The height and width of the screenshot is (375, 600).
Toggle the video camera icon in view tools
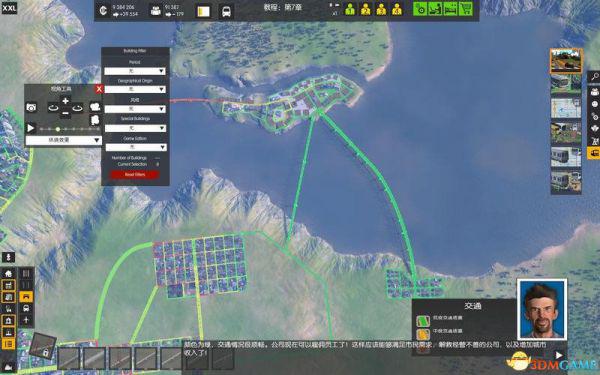[95, 107]
